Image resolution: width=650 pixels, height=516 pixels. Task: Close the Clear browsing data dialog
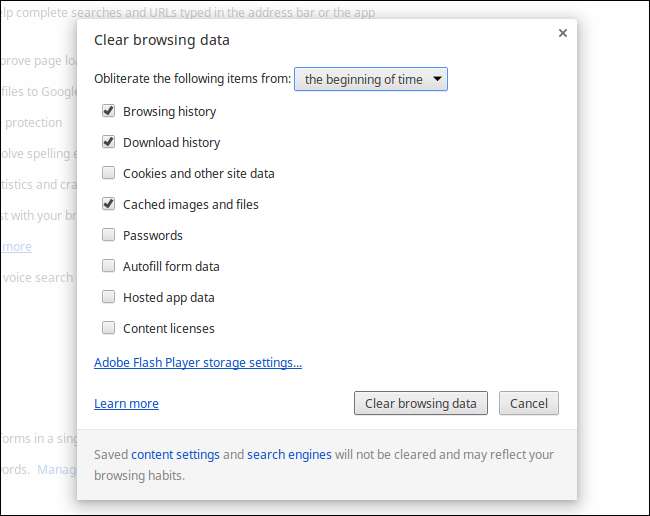tap(562, 33)
